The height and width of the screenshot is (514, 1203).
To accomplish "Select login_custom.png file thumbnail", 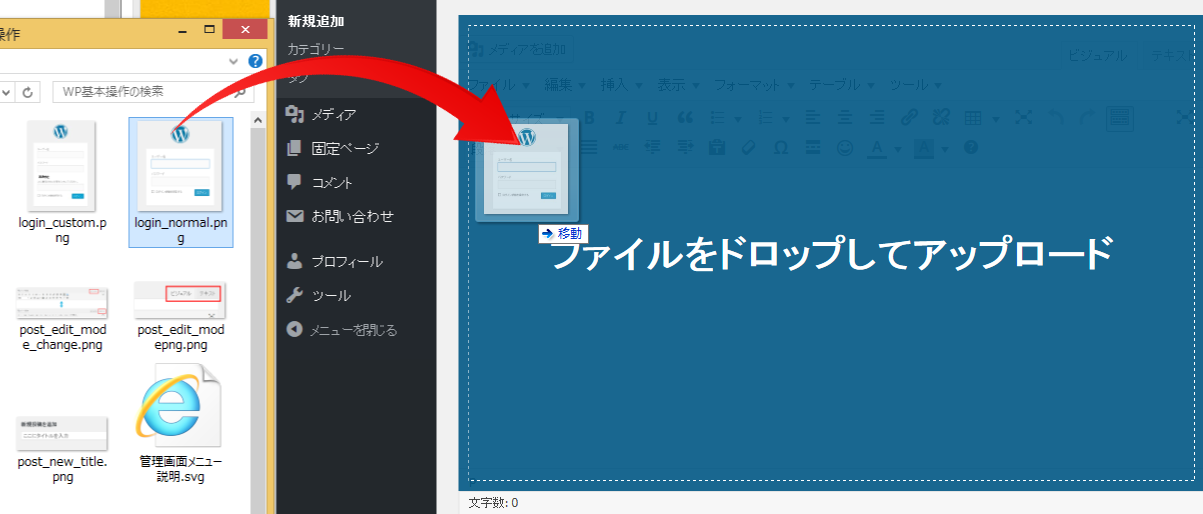I will [61, 166].
